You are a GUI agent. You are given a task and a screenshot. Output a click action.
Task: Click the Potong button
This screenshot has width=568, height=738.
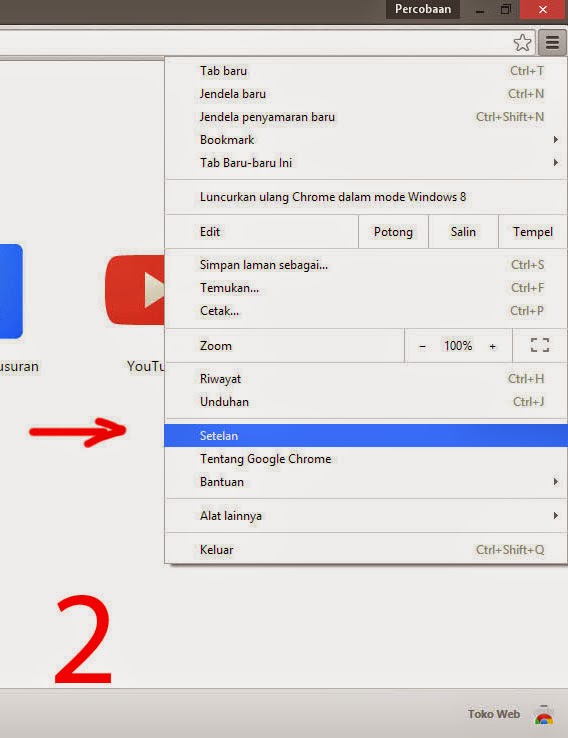pyautogui.click(x=393, y=232)
